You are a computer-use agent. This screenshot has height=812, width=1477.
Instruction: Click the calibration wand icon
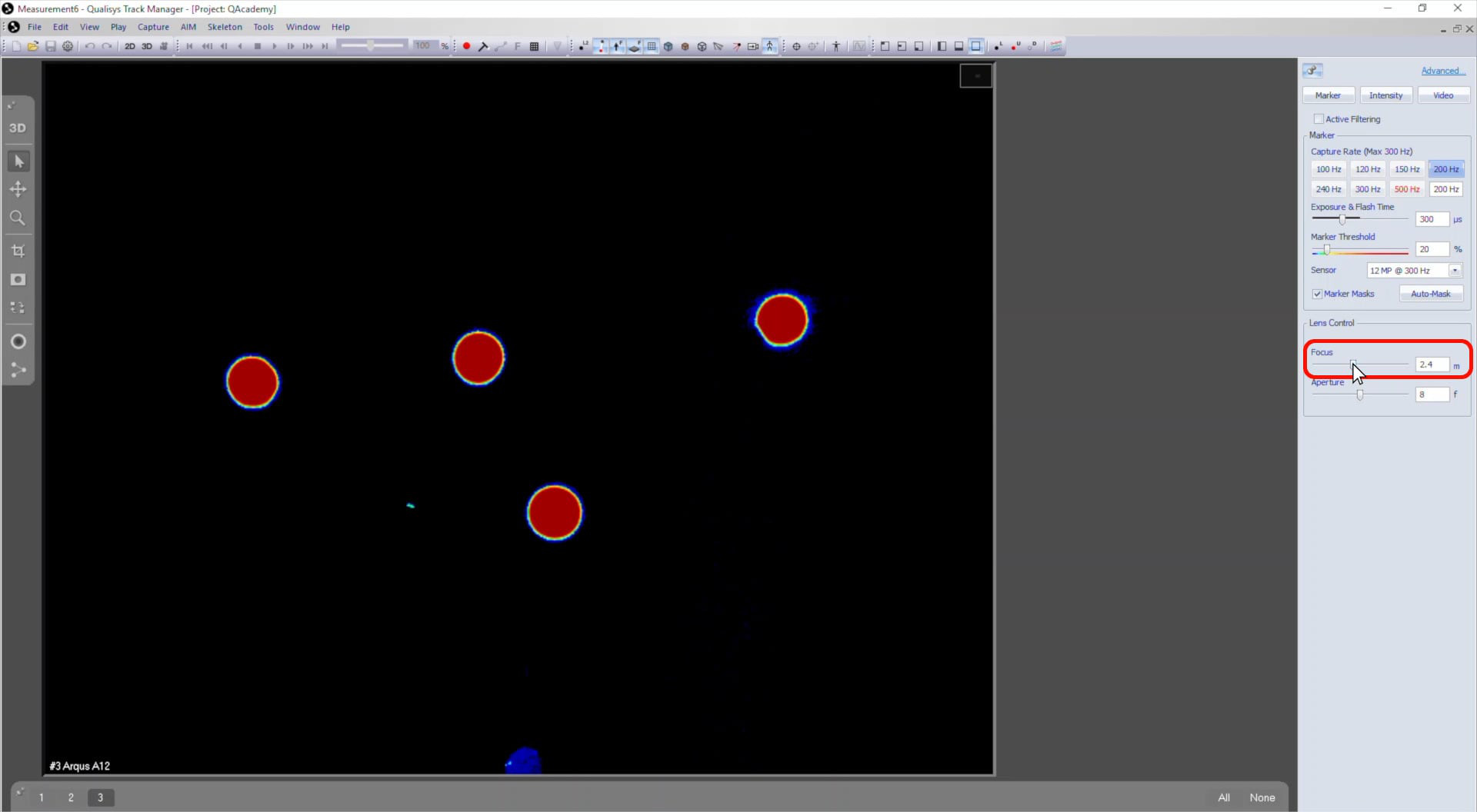click(483, 46)
